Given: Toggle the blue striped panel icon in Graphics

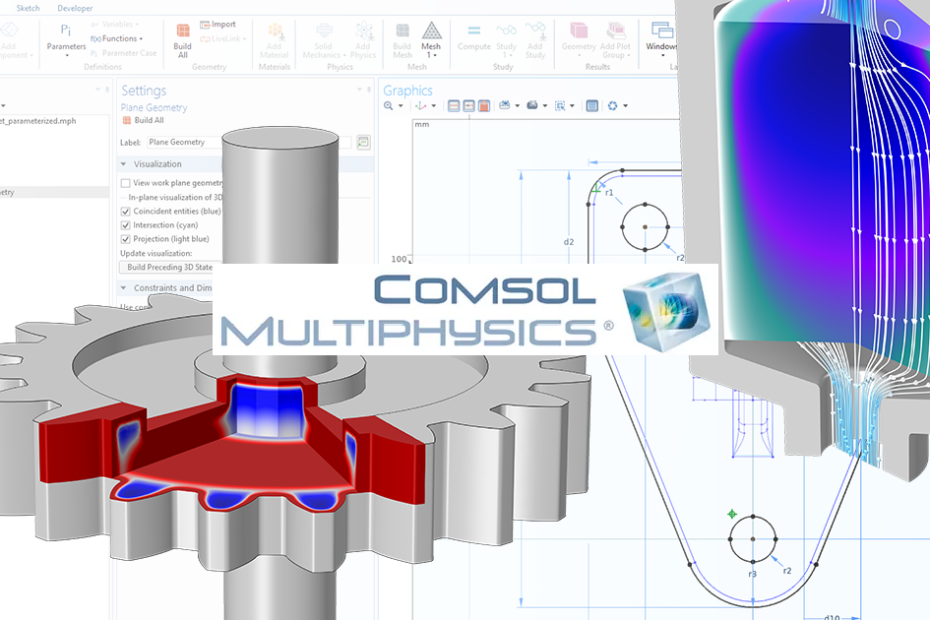Looking at the screenshot, I should (x=592, y=106).
